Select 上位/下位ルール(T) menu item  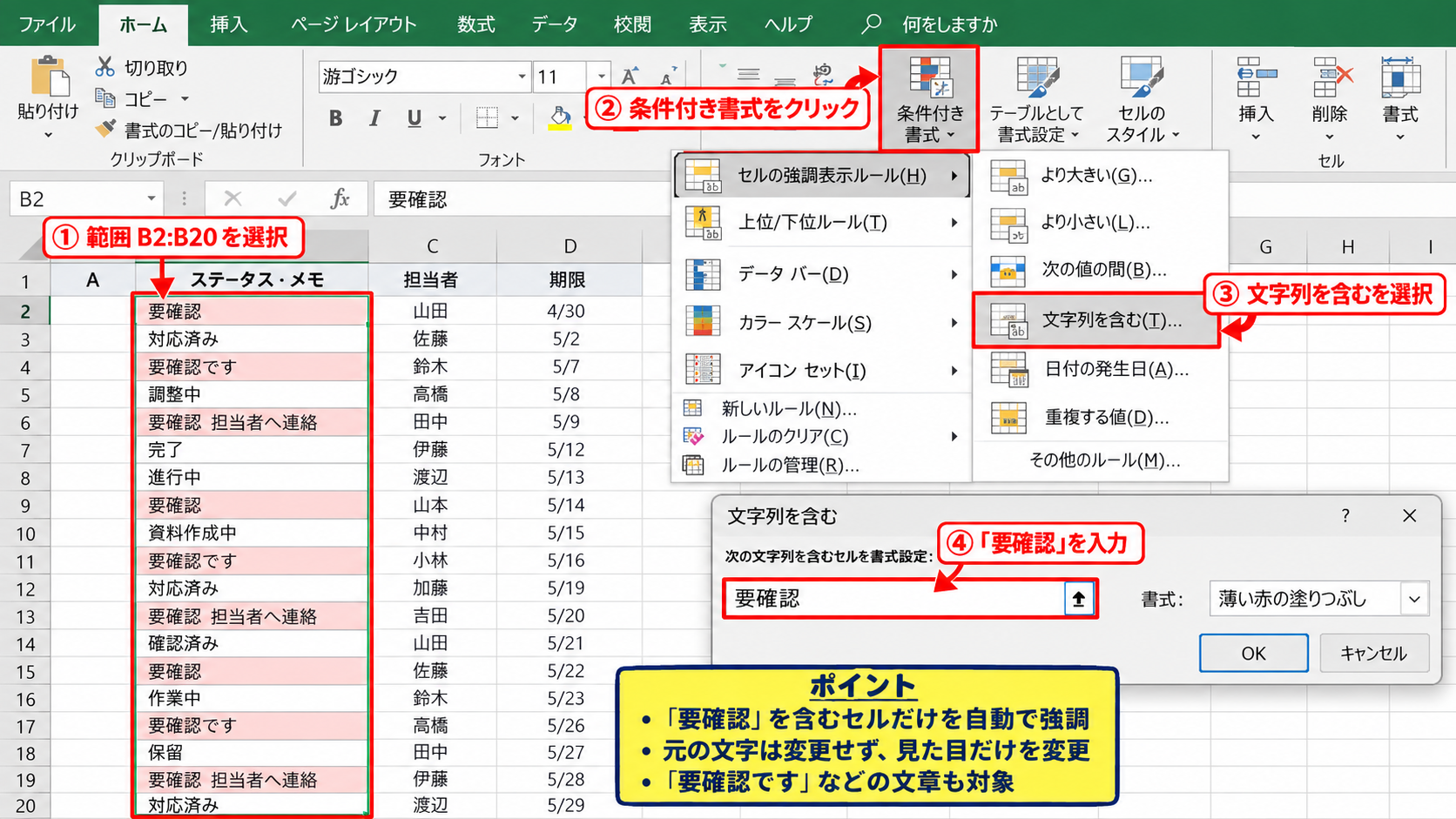[x=823, y=223]
